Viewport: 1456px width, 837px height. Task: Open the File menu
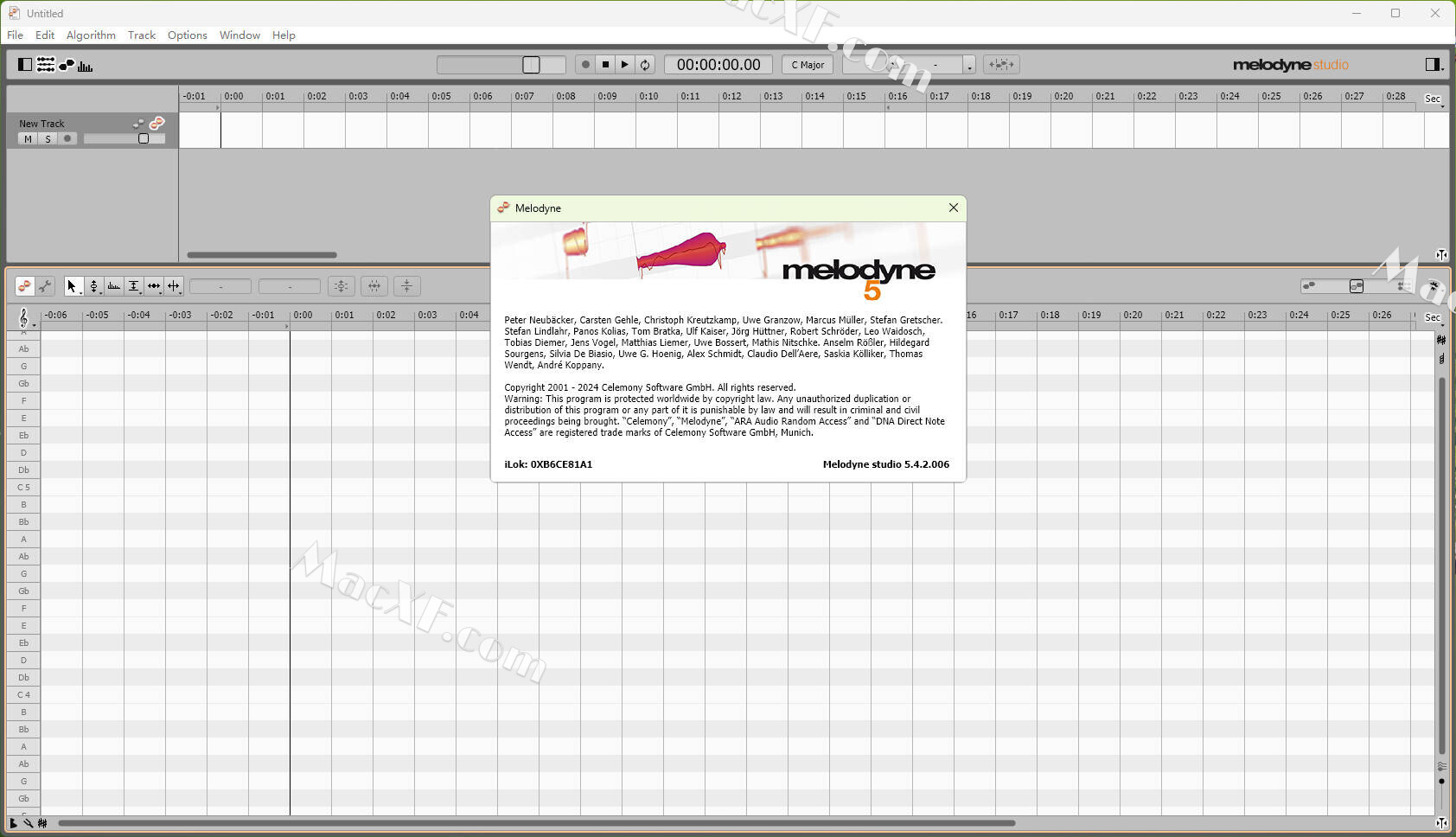click(15, 35)
